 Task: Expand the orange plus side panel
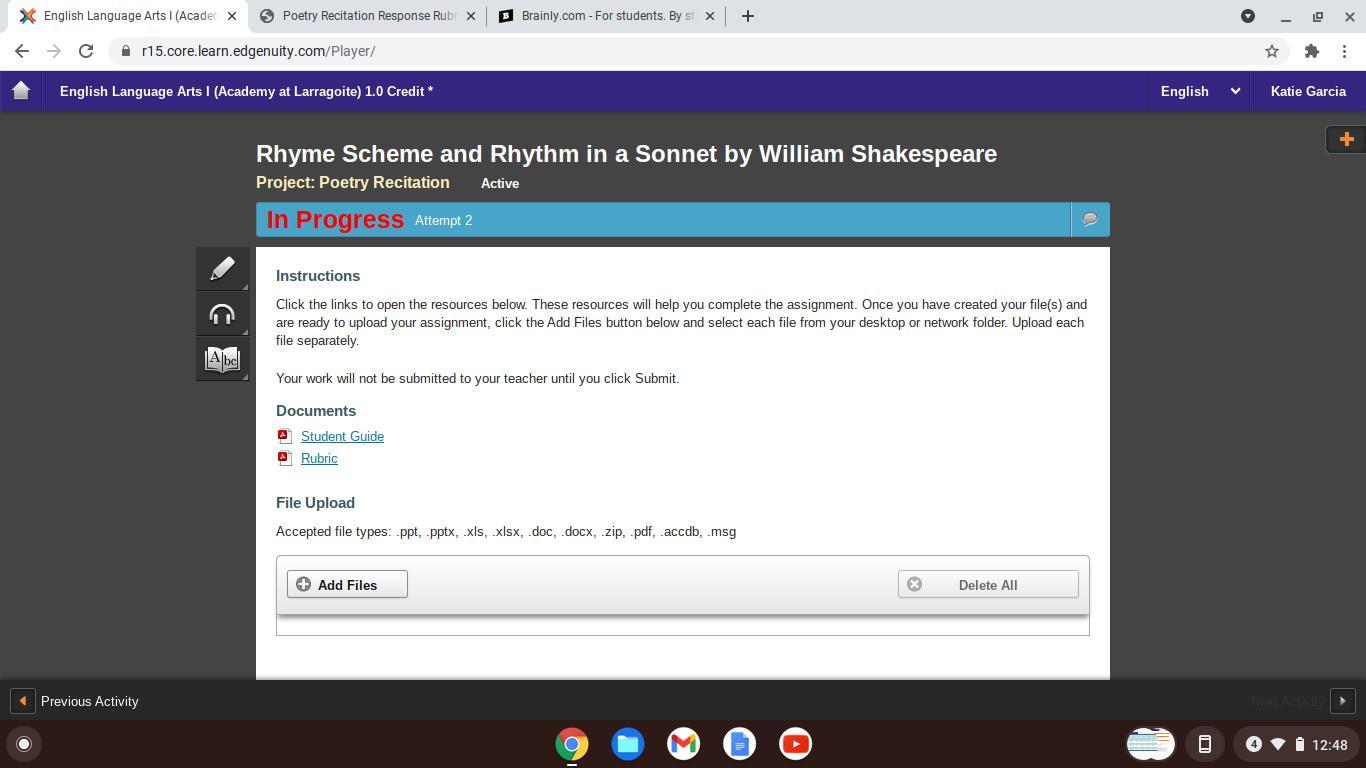point(1346,139)
